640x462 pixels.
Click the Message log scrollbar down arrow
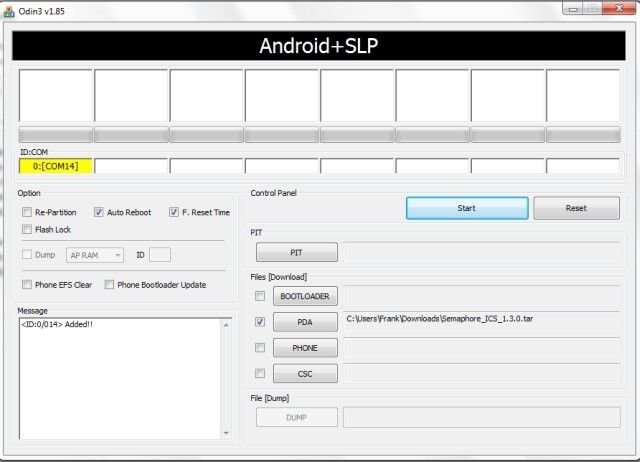[226, 433]
